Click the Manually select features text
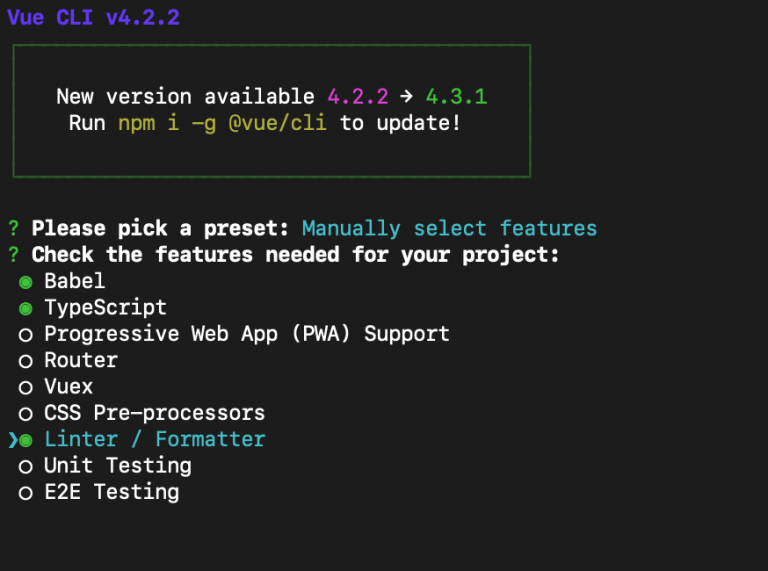 point(450,229)
